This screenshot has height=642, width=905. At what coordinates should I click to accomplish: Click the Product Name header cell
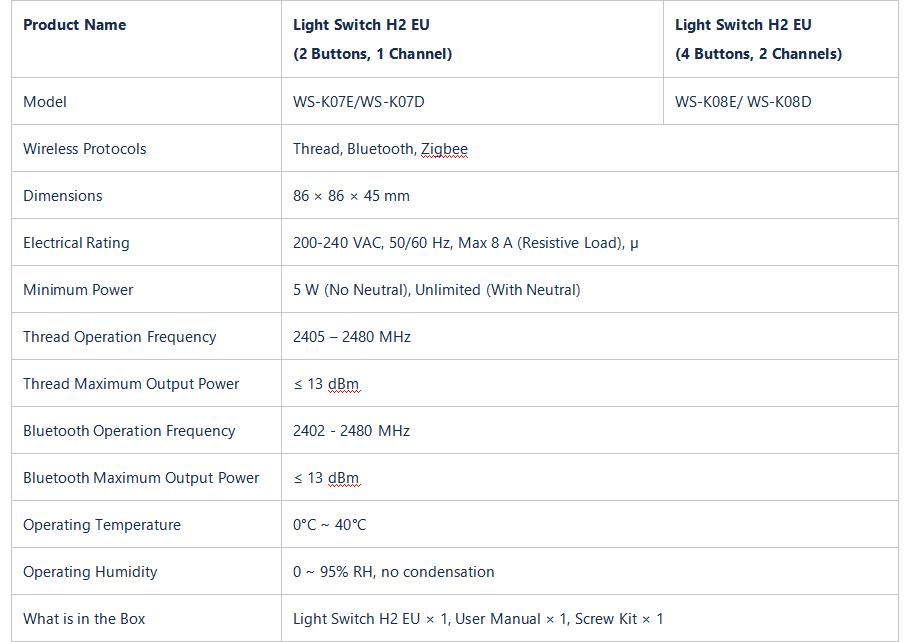click(75, 25)
